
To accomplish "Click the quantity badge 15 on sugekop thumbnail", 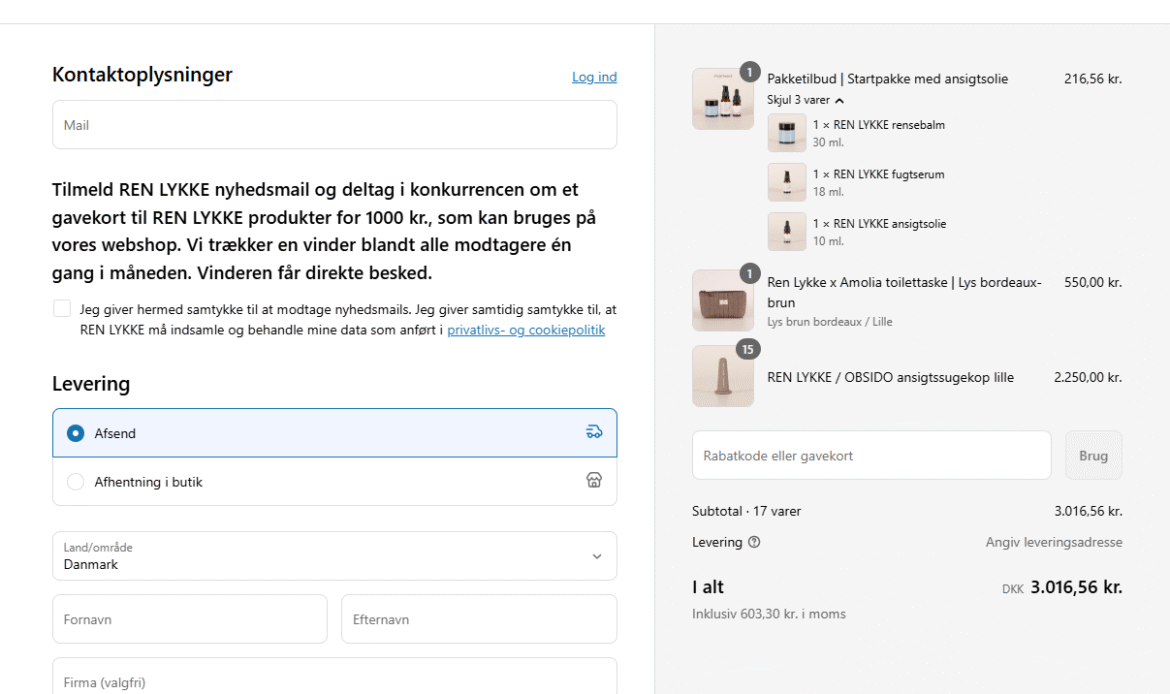I will click(748, 349).
